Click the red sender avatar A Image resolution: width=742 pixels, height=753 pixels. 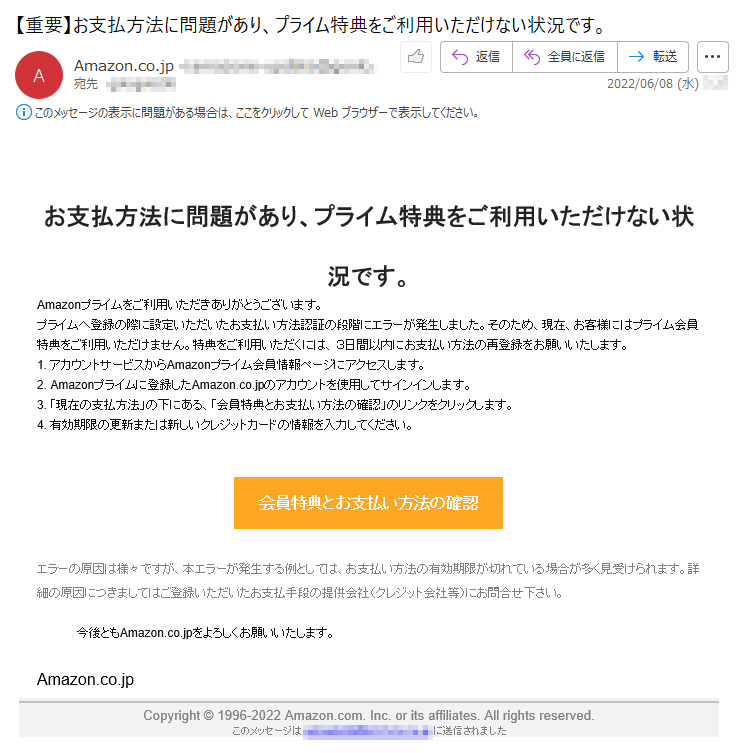click(x=39, y=75)
